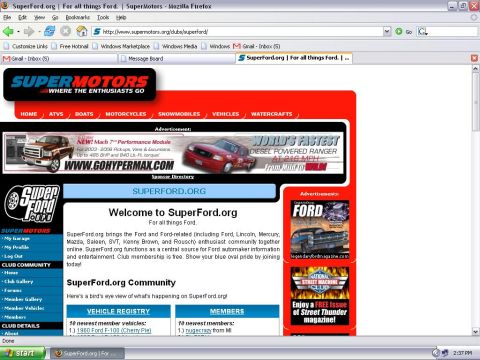
Task: Click the page scrollbar down arrow
Action: coord(476,332)
